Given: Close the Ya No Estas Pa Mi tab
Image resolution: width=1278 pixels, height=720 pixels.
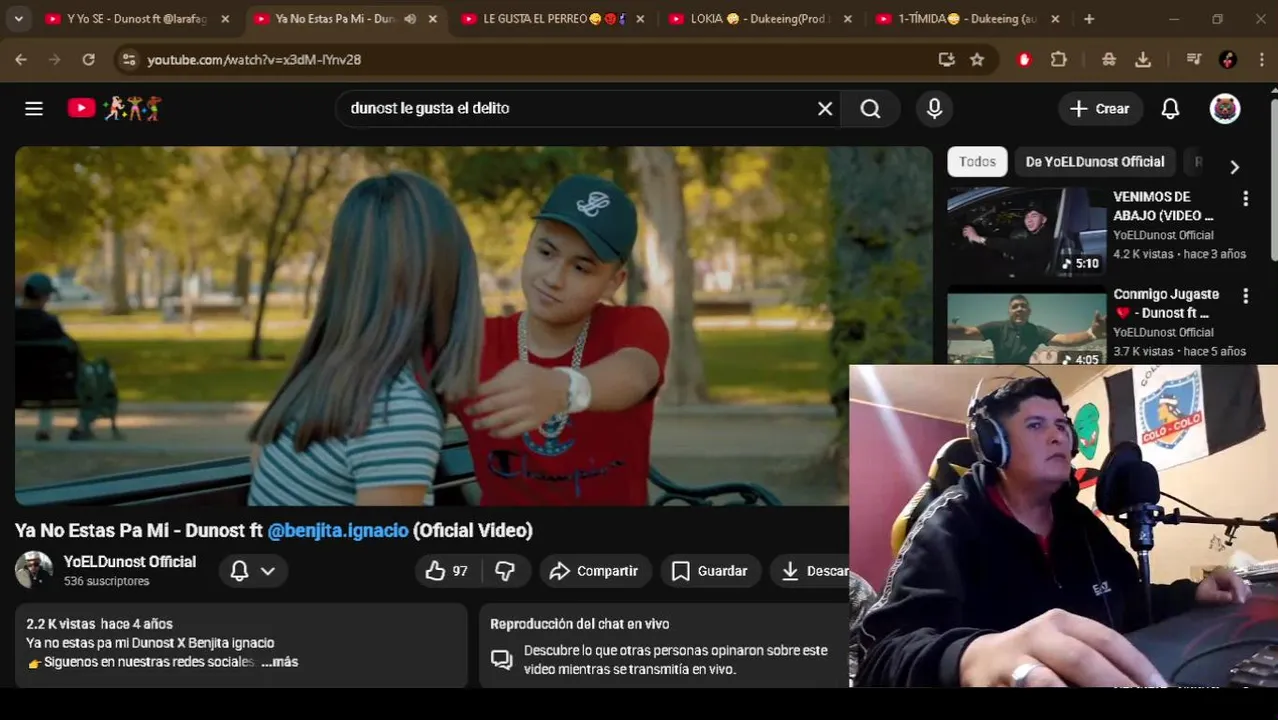Looking at the screenshot, I should coord(432,19).
